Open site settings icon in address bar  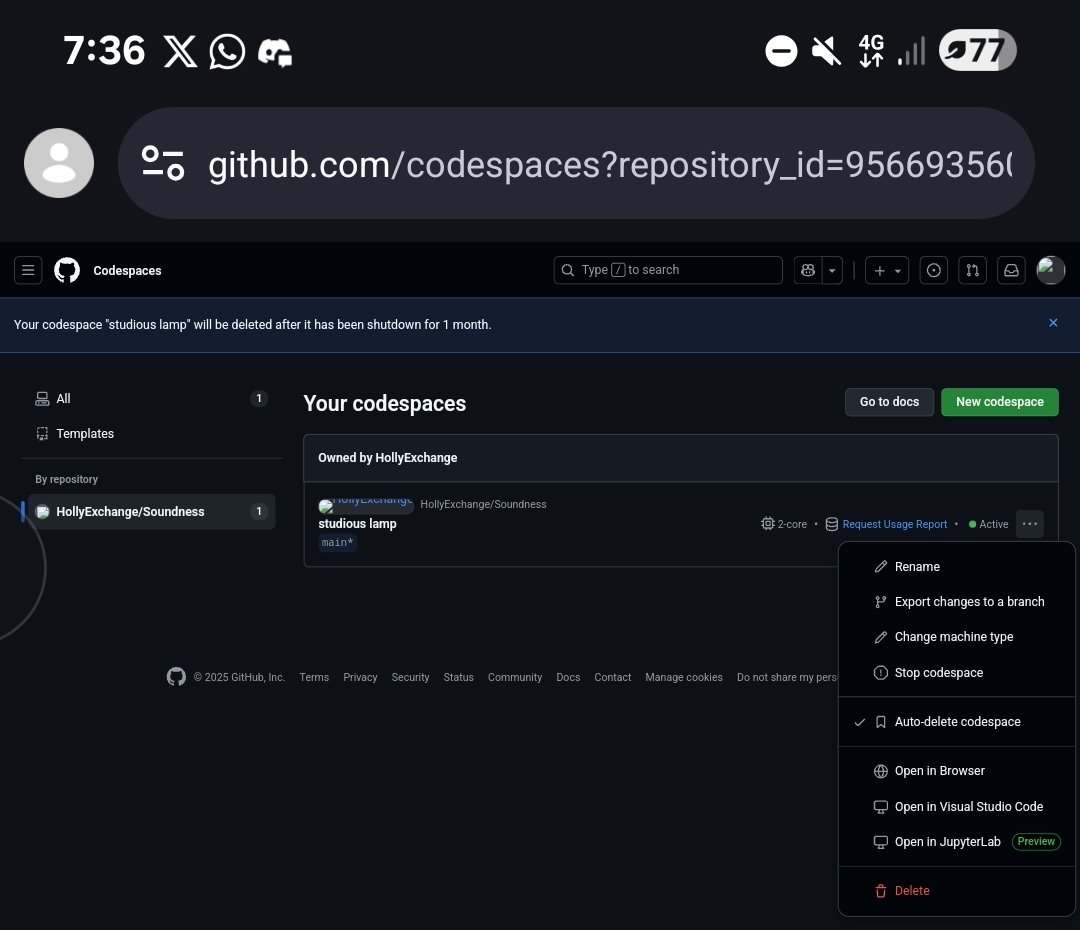point(163,163)
